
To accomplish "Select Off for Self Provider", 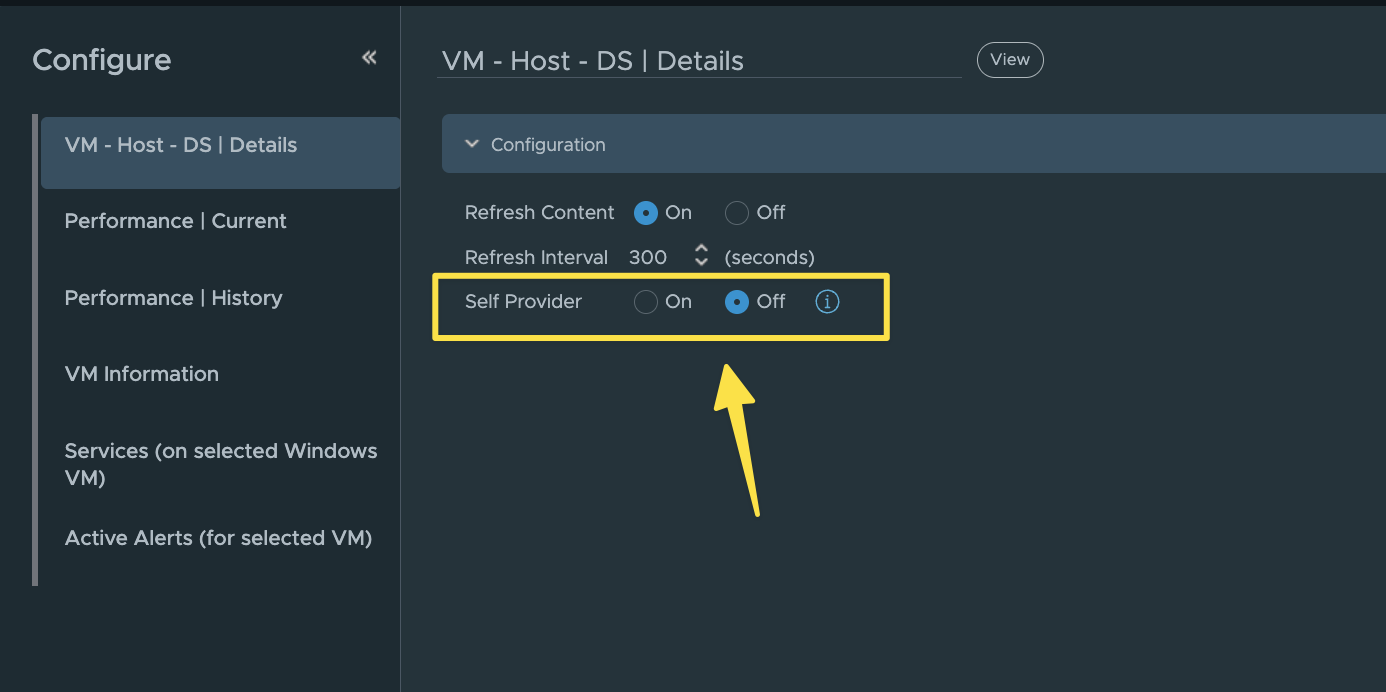I will click(x=737, y=301).
